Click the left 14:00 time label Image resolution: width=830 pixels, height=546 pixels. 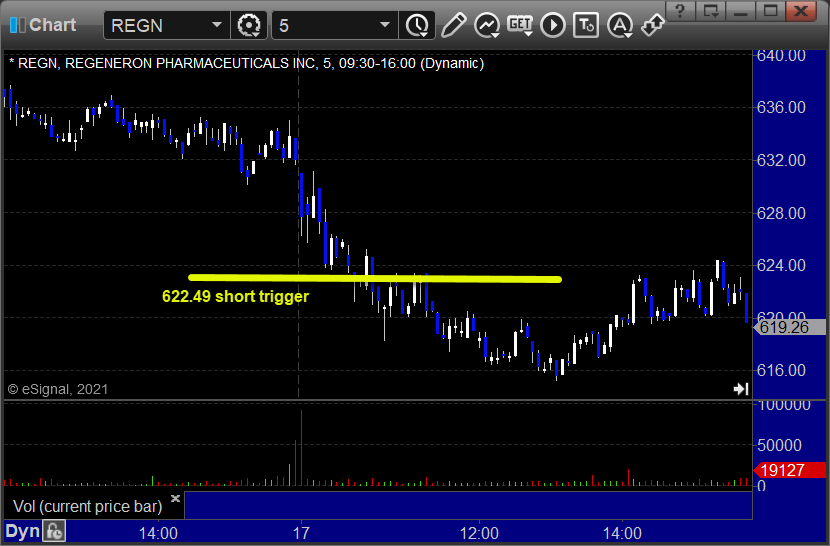coord(158,533)
